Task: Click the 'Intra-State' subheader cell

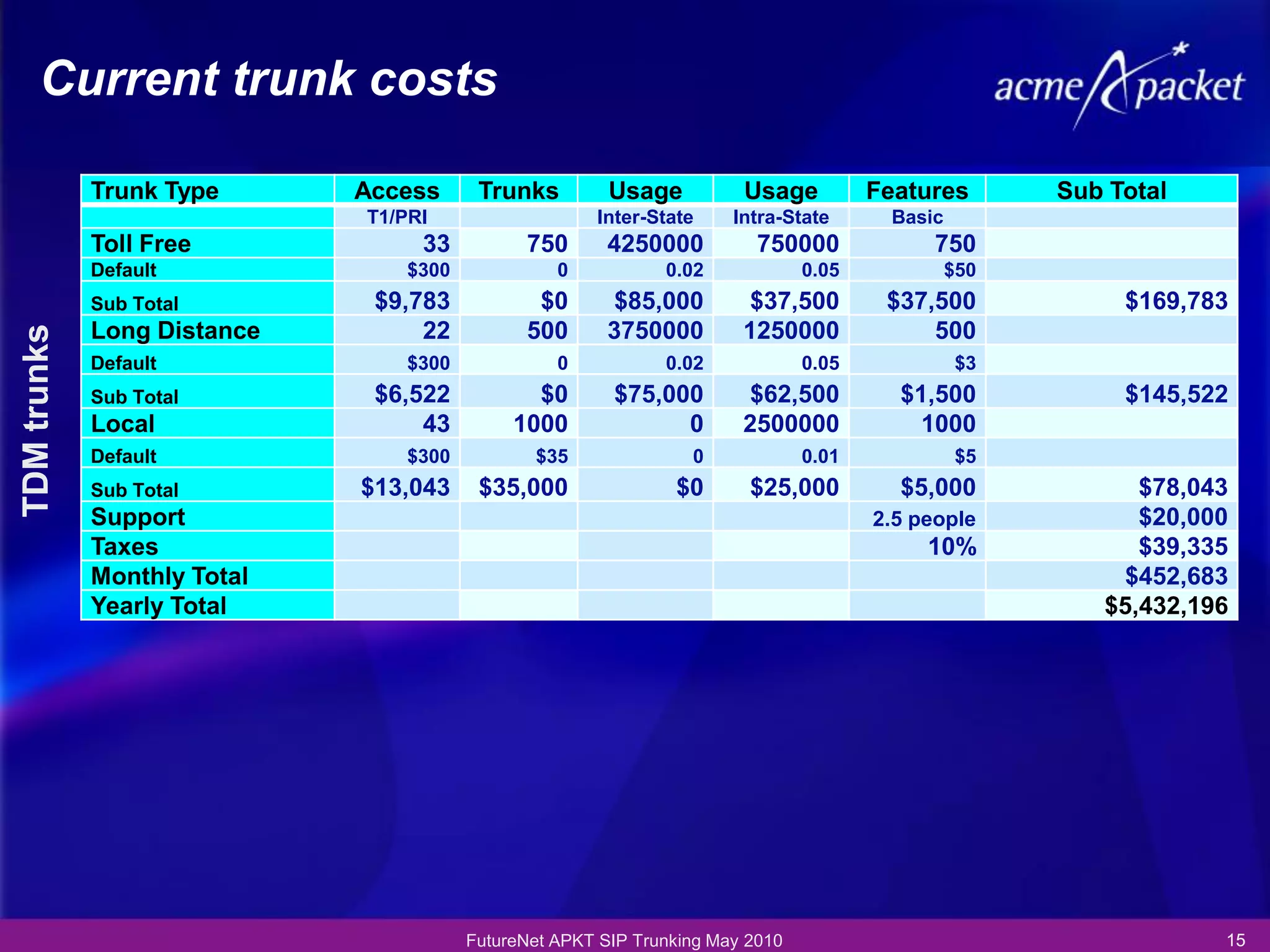Action: pos(781,217)
